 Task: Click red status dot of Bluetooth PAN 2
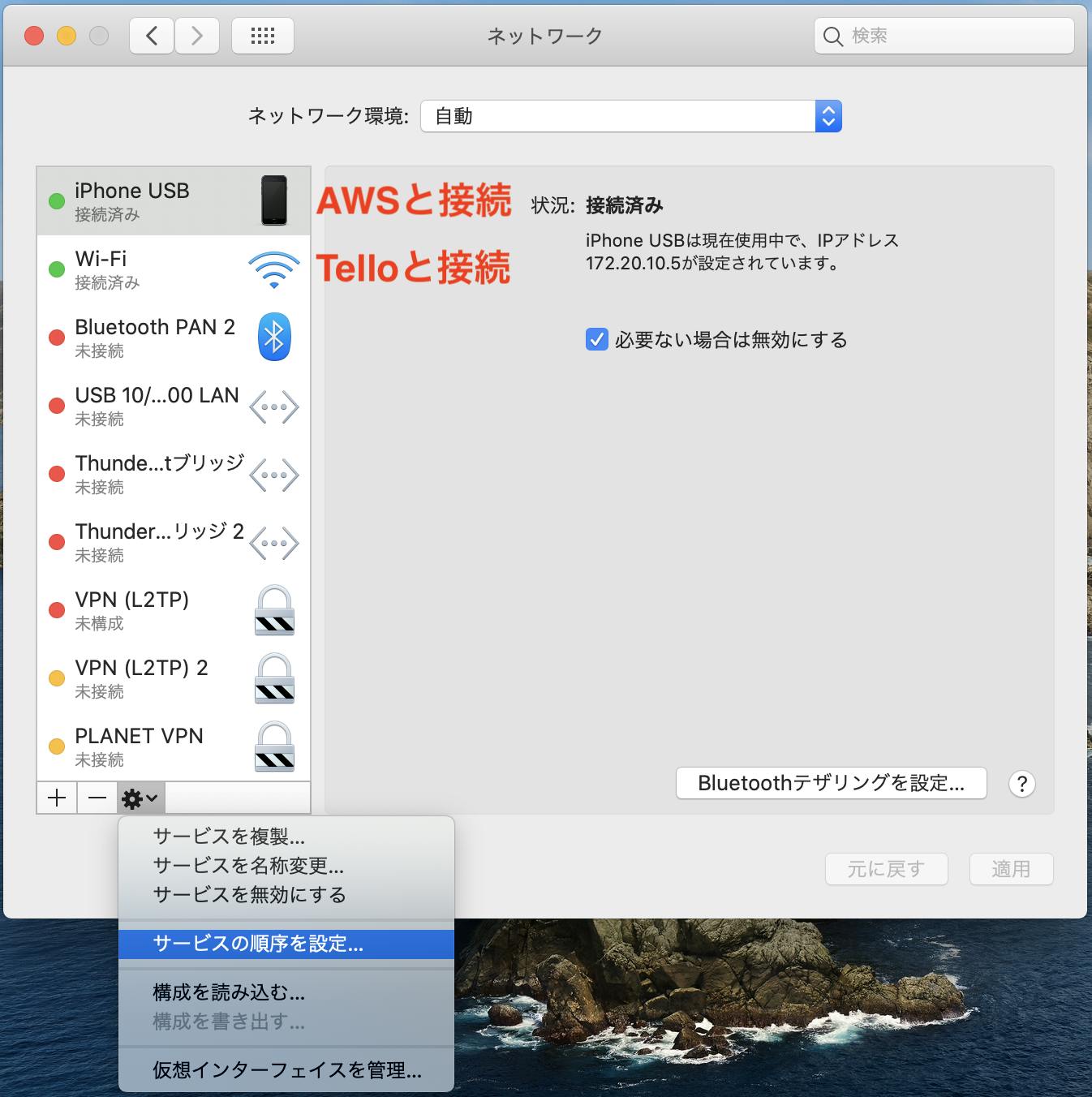coord(57,338)
